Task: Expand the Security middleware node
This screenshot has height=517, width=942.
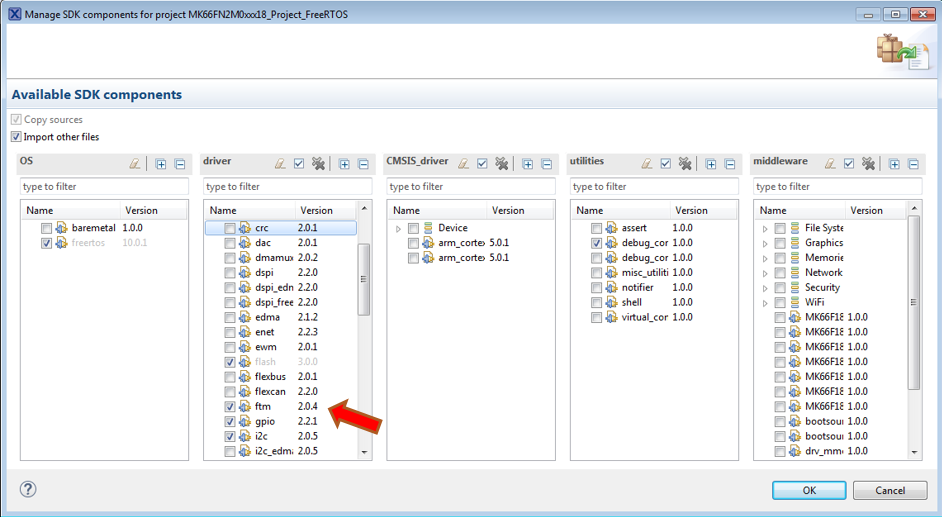Action: coord(765,288)
